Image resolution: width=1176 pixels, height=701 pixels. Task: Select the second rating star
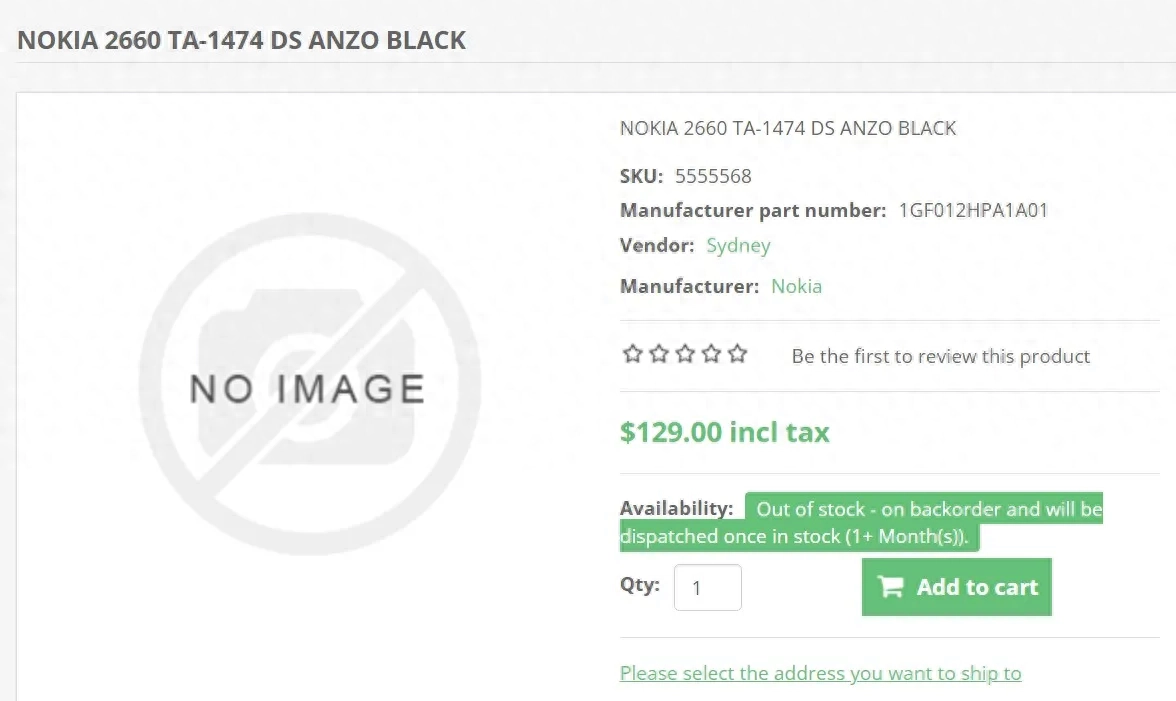659,354
